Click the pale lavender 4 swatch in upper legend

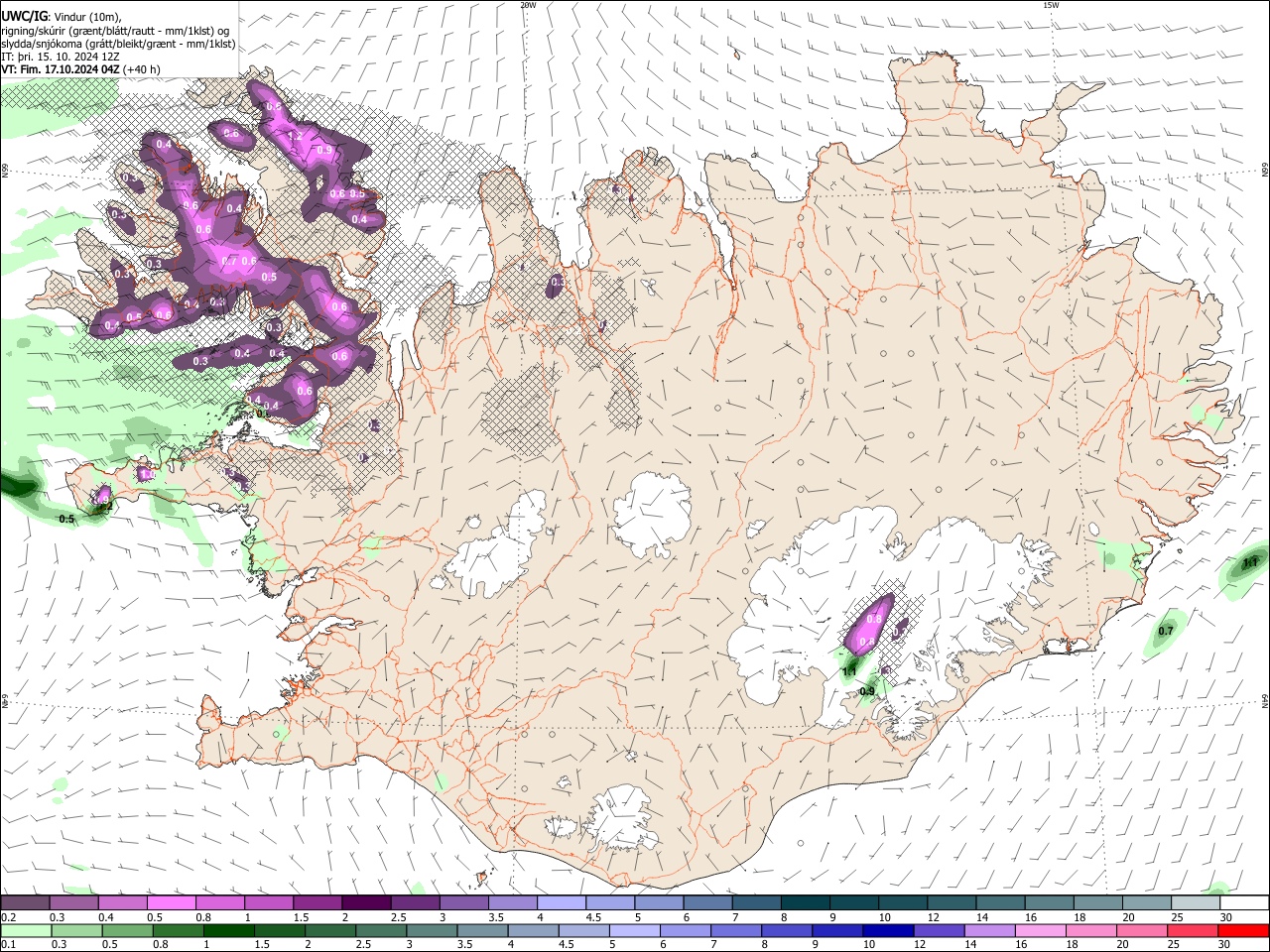(562, 902)
